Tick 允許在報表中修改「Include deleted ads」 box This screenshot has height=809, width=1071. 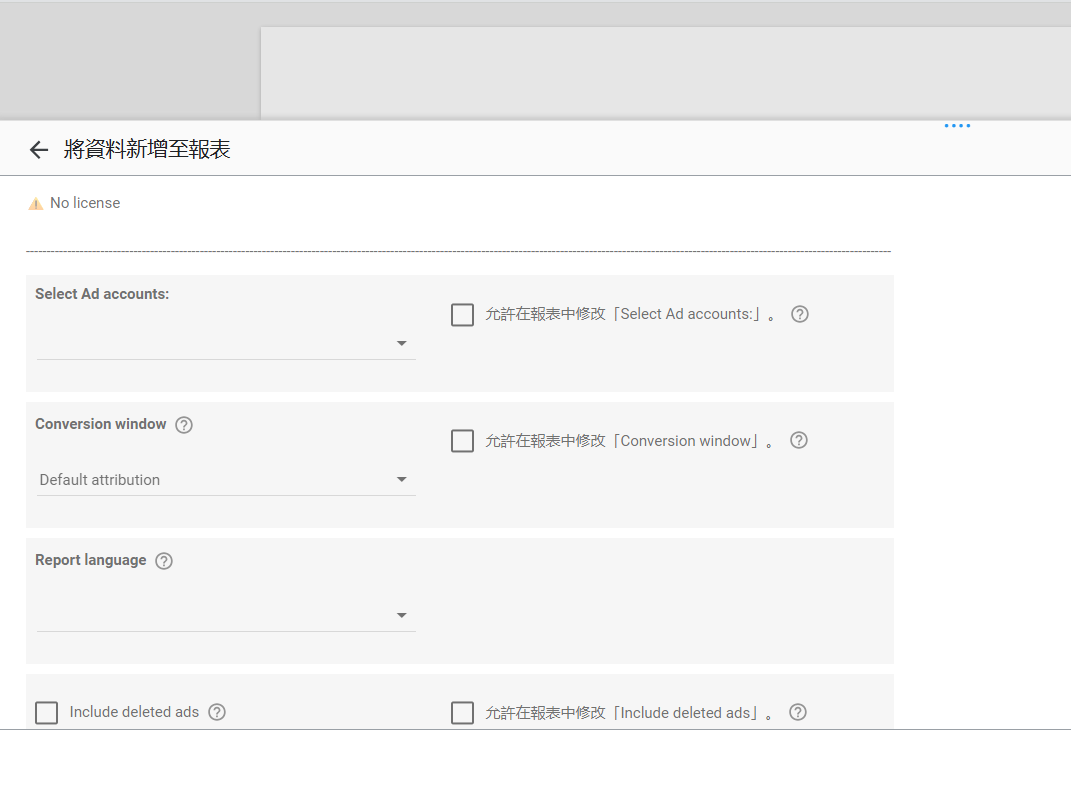[x=462, y=712]
